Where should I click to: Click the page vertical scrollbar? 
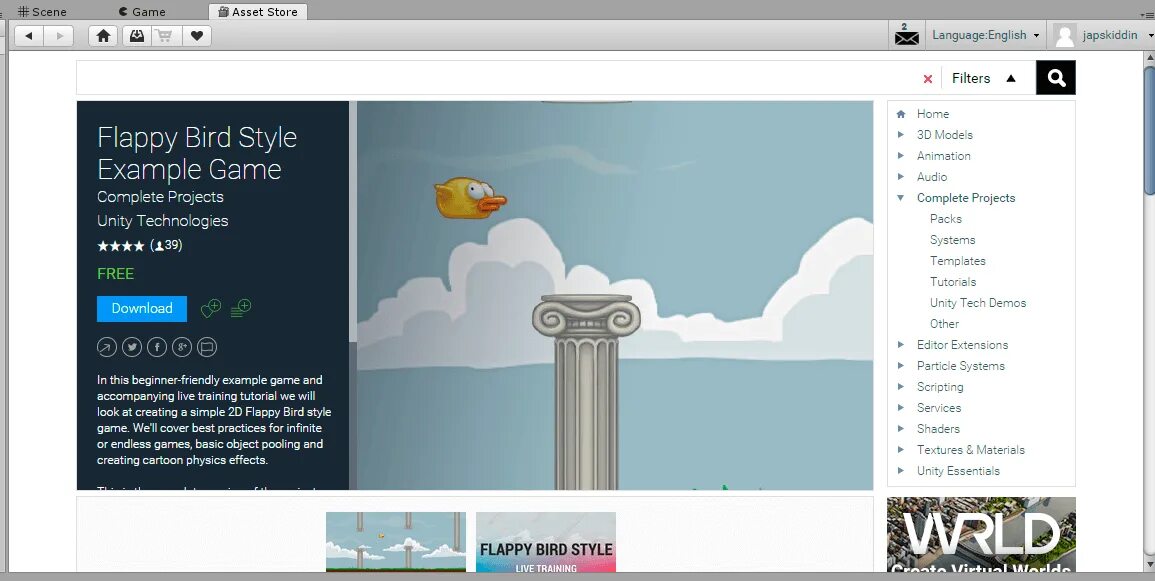pos(1148,133)
